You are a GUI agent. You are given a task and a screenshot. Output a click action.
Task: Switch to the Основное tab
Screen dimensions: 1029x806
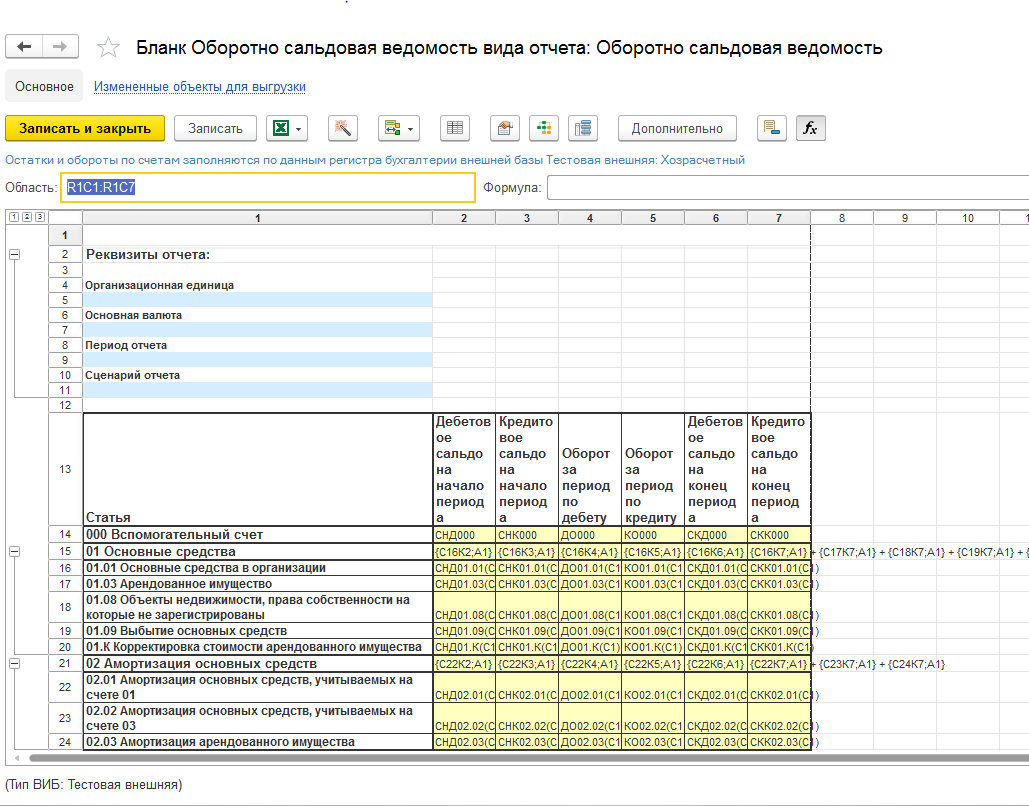pyautogui.click(x=45, y=87)
